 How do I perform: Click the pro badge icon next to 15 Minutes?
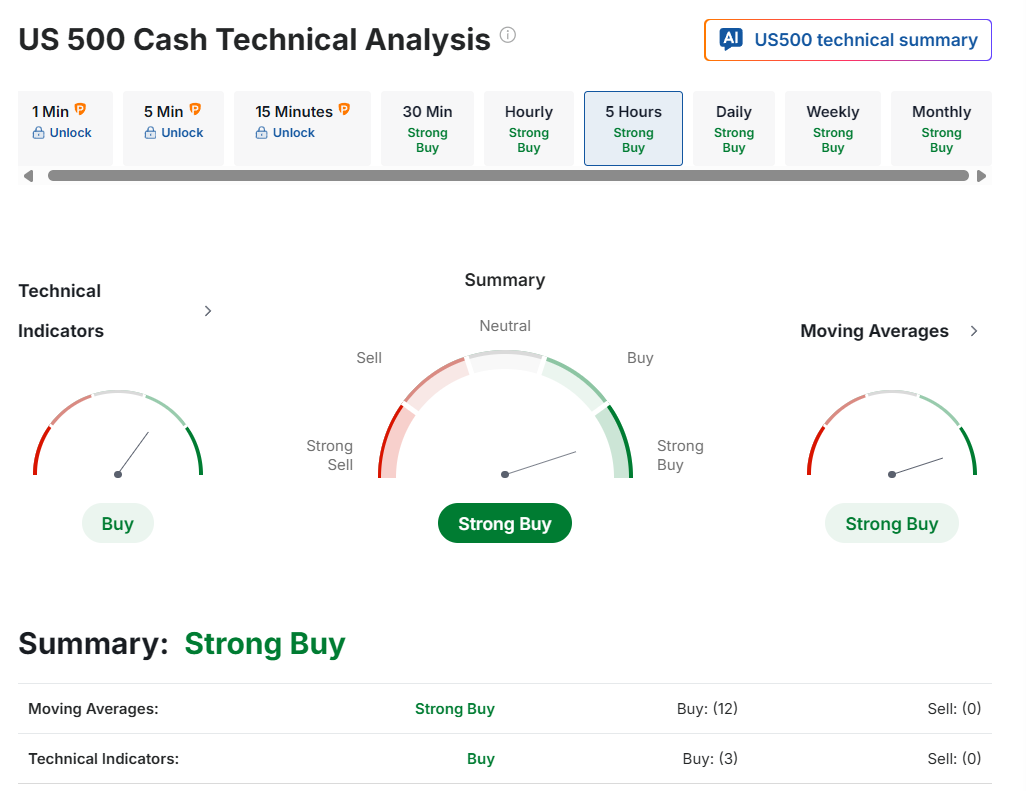click(344, 110)
